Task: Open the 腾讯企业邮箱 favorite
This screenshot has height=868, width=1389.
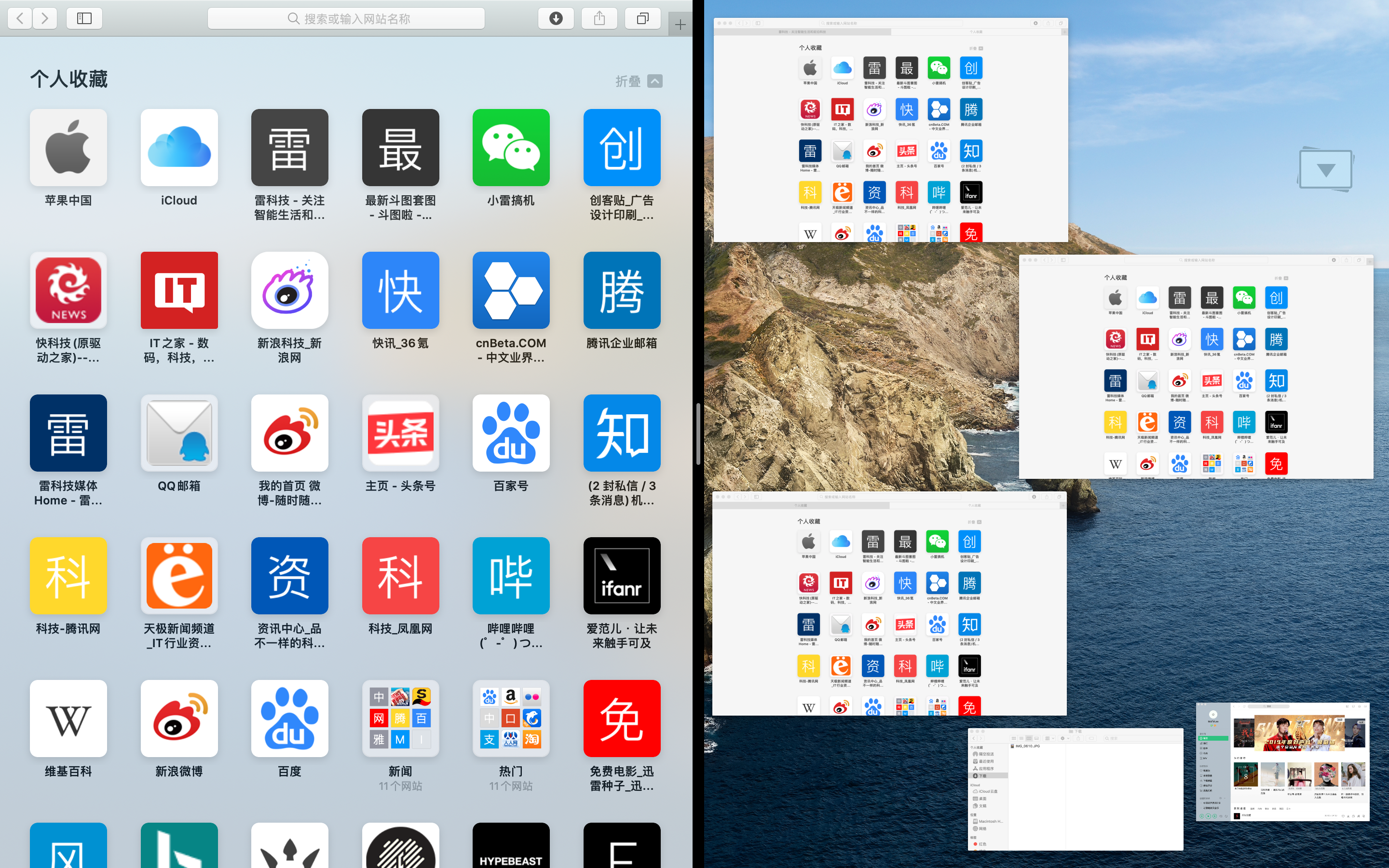Action: click(622, 290)
